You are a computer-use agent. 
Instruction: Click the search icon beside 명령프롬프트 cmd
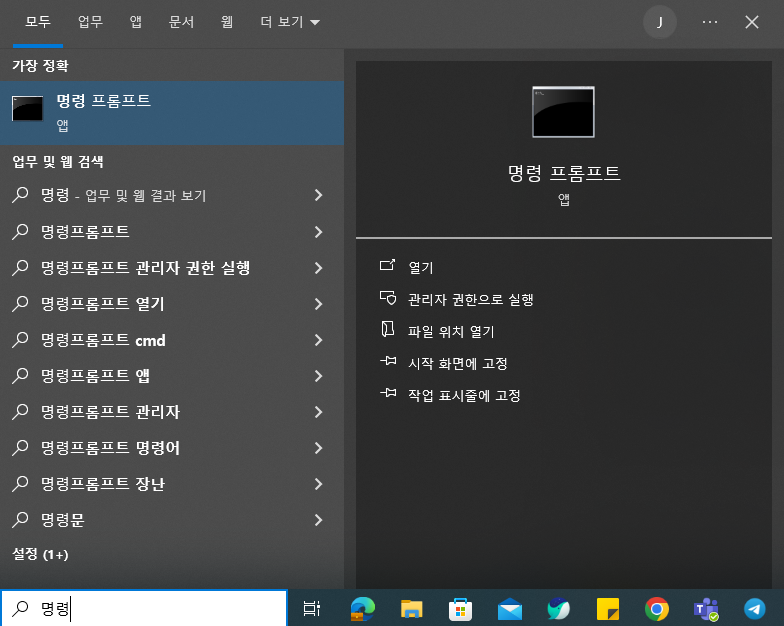[20, 340]
